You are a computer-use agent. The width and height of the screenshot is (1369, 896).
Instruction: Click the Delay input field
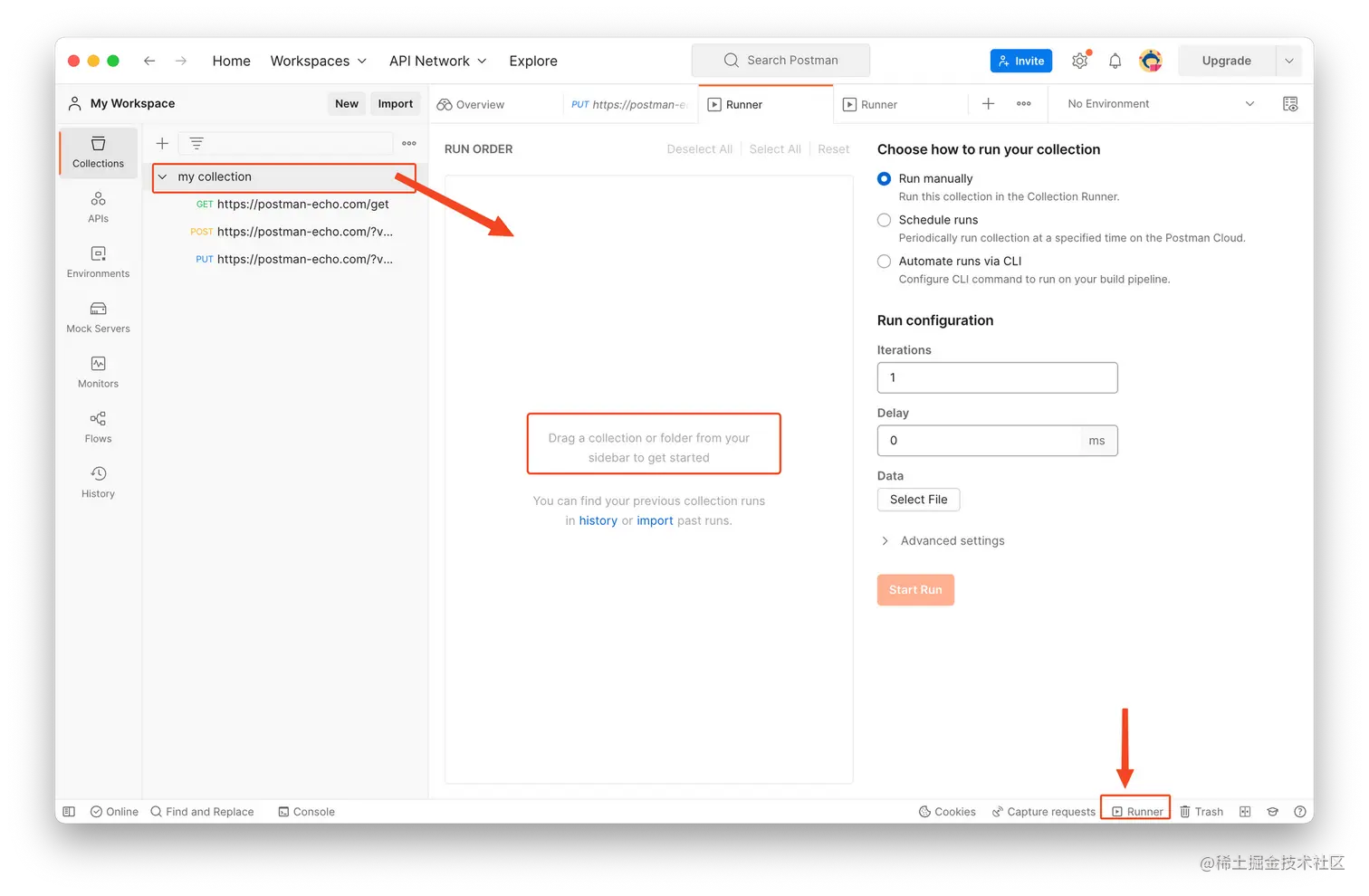(979, 441)
